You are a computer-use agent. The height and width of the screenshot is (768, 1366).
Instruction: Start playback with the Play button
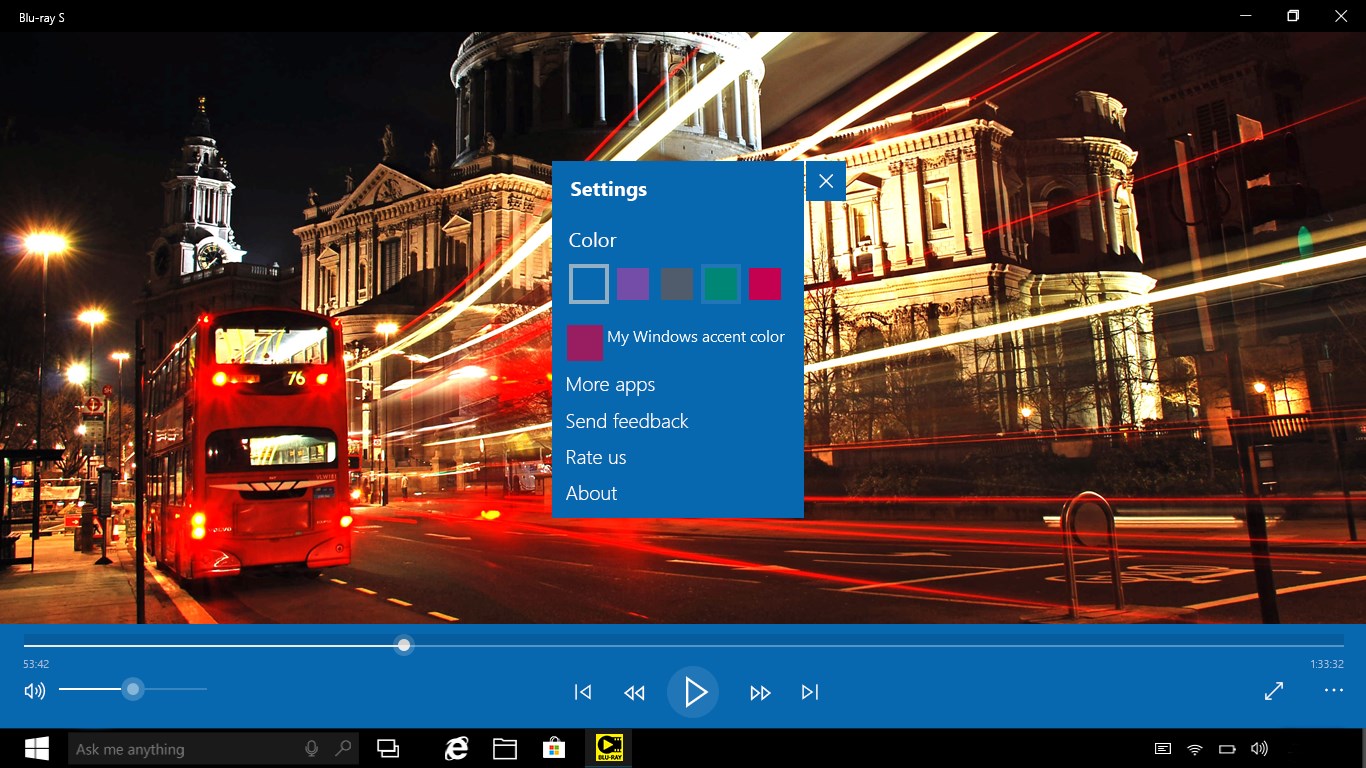[x=693, y=692]
